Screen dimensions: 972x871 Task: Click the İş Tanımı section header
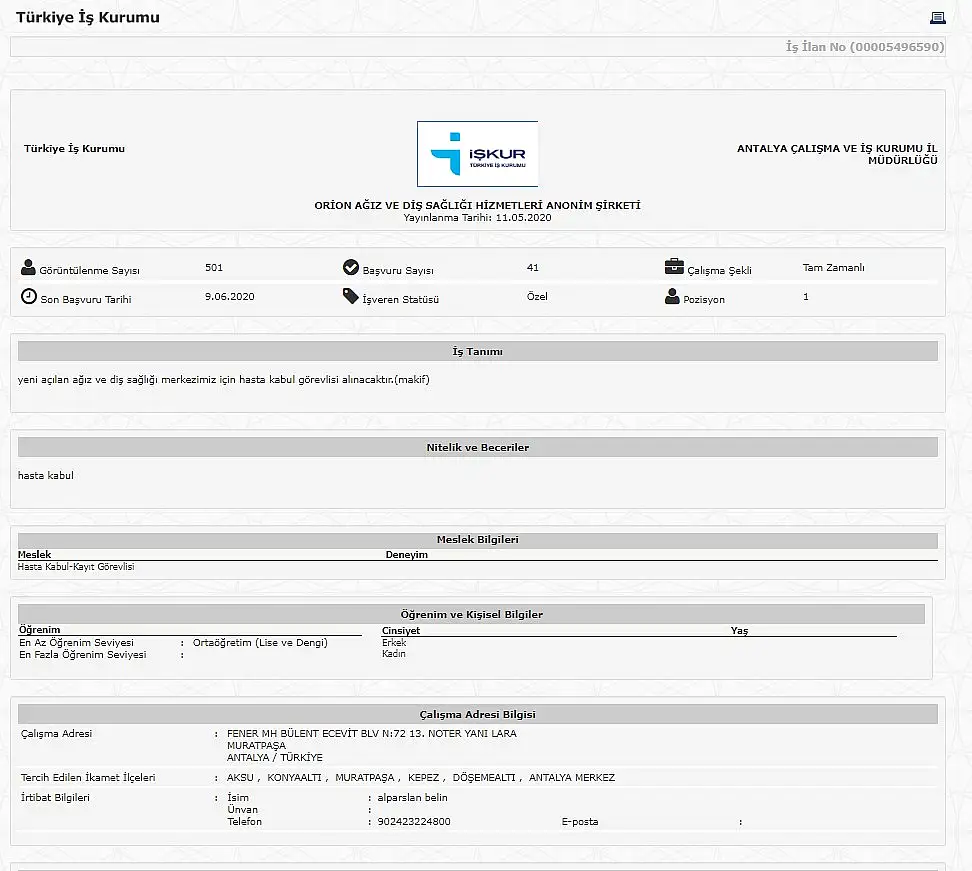(477, 351)
